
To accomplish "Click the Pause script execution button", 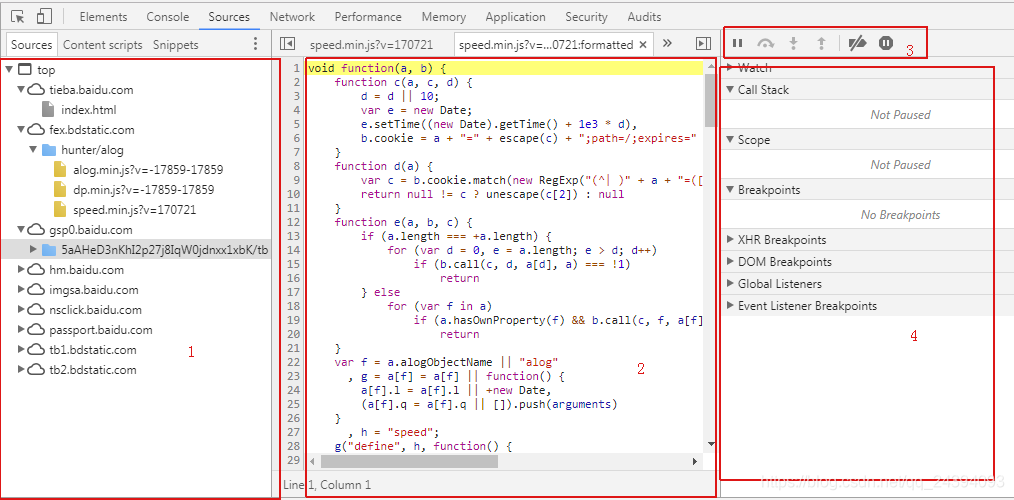I will [x=737, y=43].
